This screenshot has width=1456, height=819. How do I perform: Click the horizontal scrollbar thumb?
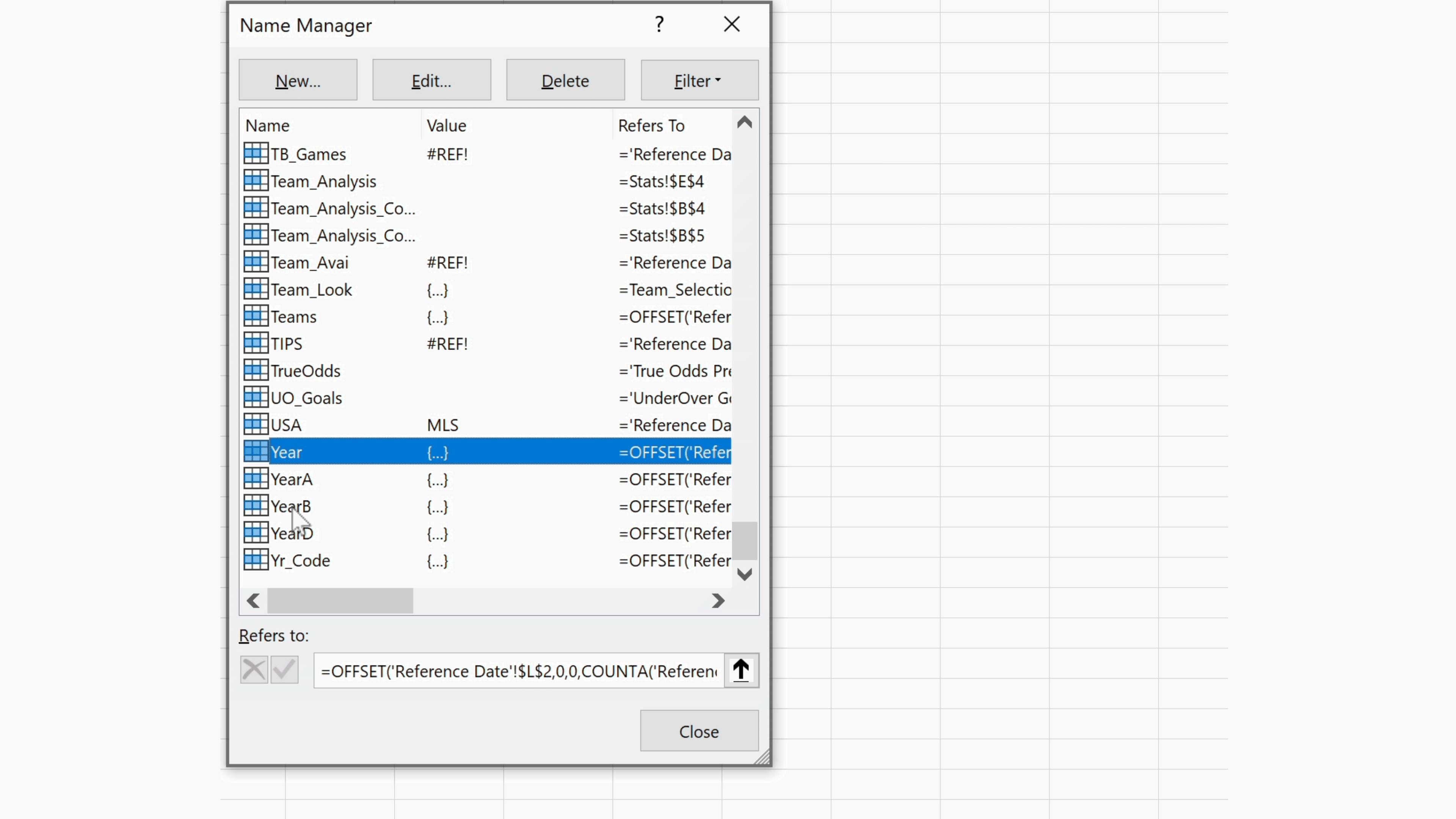point(340,601)
